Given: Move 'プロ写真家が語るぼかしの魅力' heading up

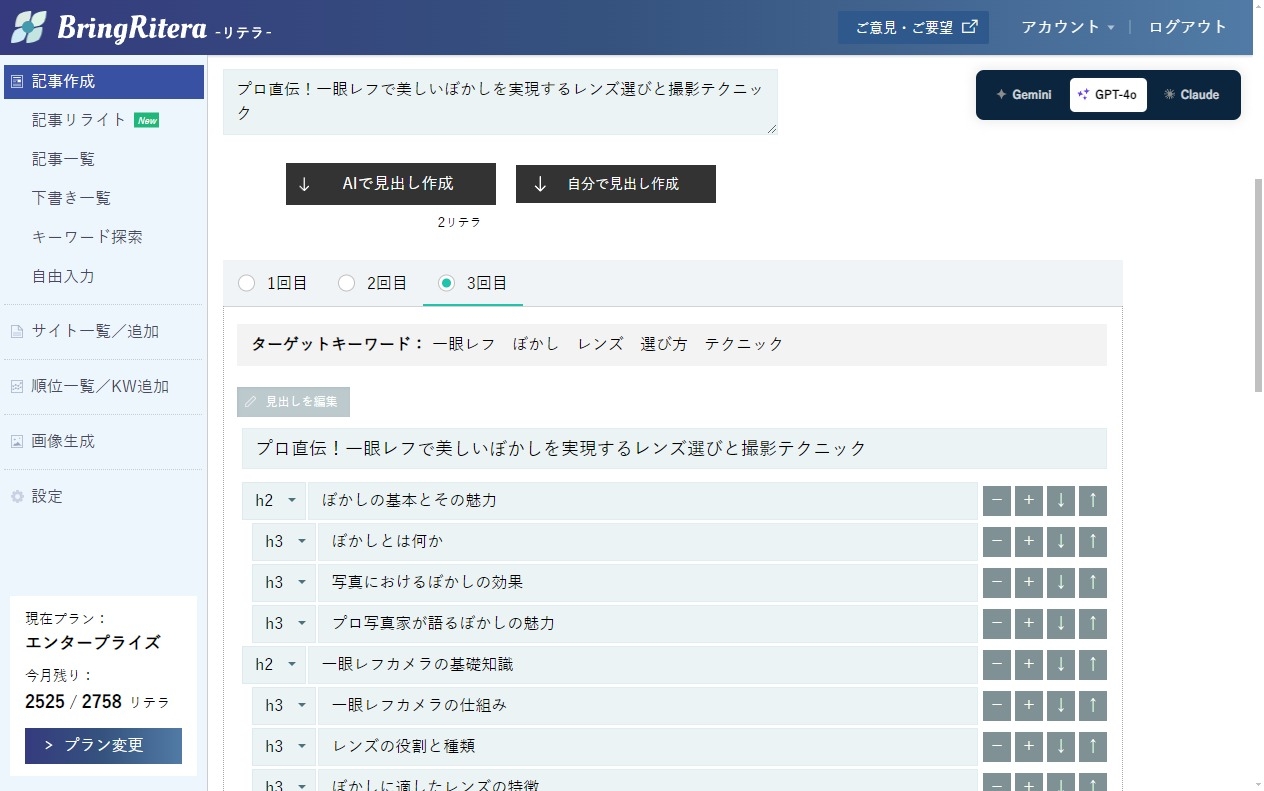Looking at the screenshot, I should [1092, 624].
